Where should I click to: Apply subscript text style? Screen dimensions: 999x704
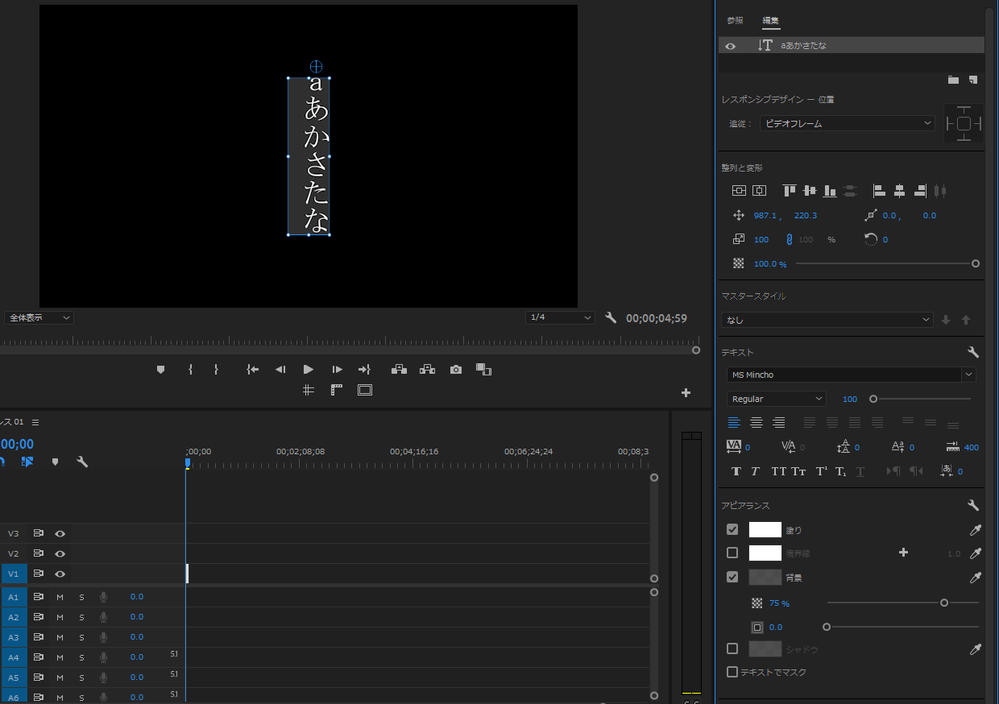pos(840,471)
